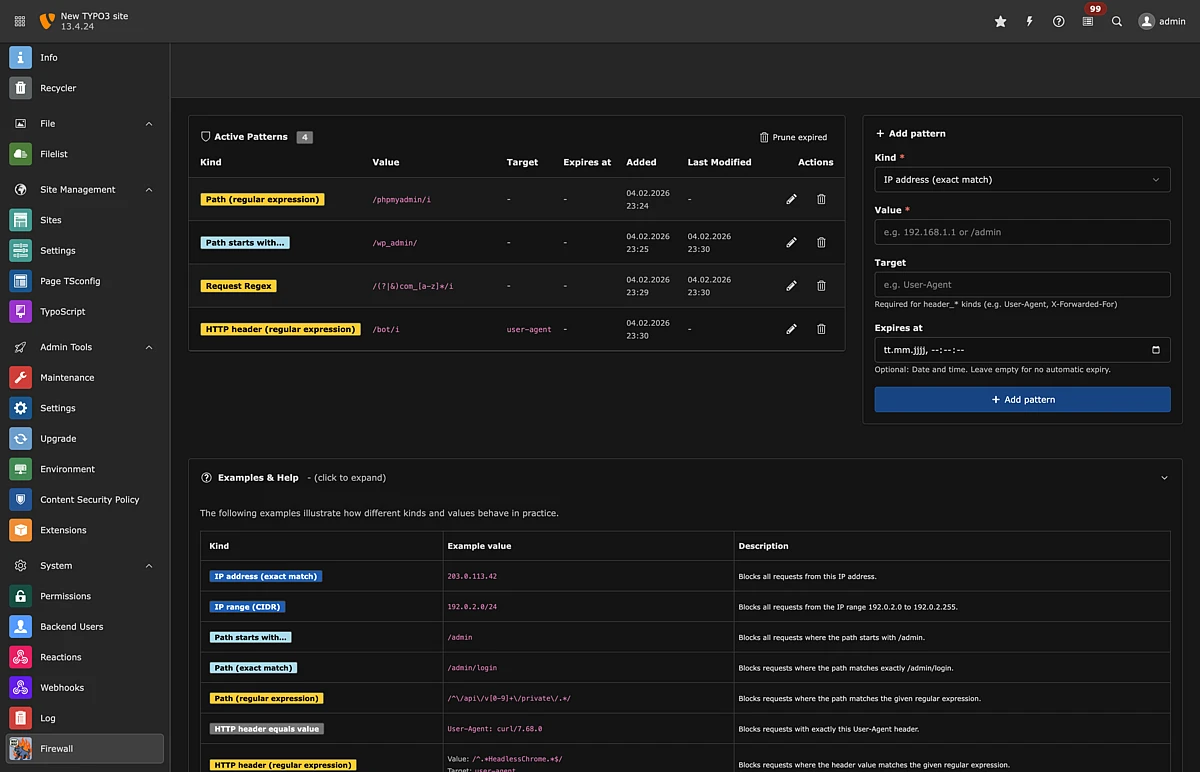Edit the Request Regex pattern row

(791, 286)
